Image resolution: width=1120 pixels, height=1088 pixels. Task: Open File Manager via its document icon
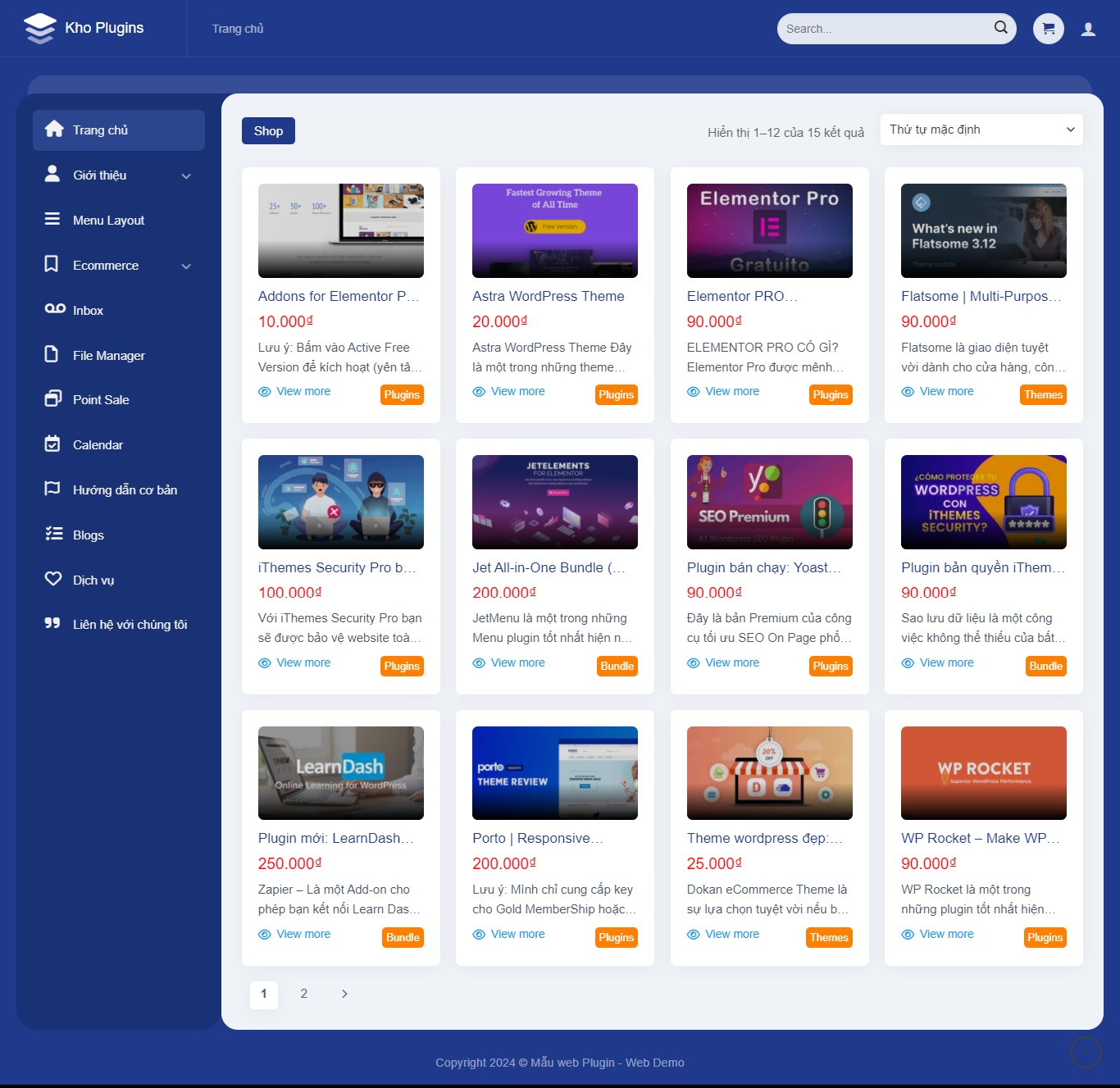click(52, 354)
